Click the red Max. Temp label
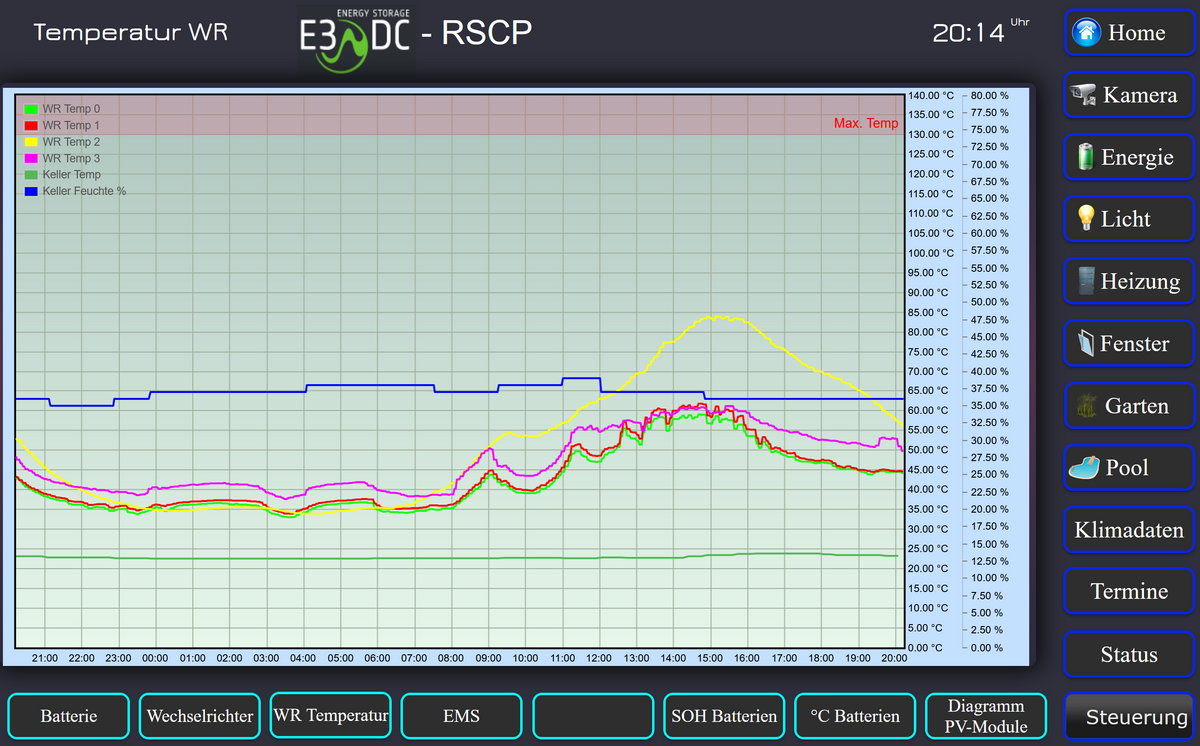This screenshot has height=746, width=1200. (866, 124)
